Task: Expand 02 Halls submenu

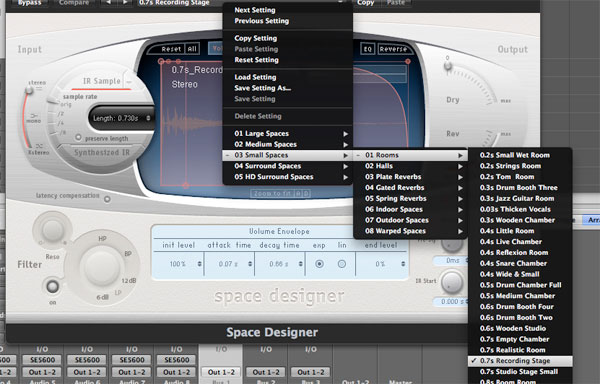Action: click(410, 166)
